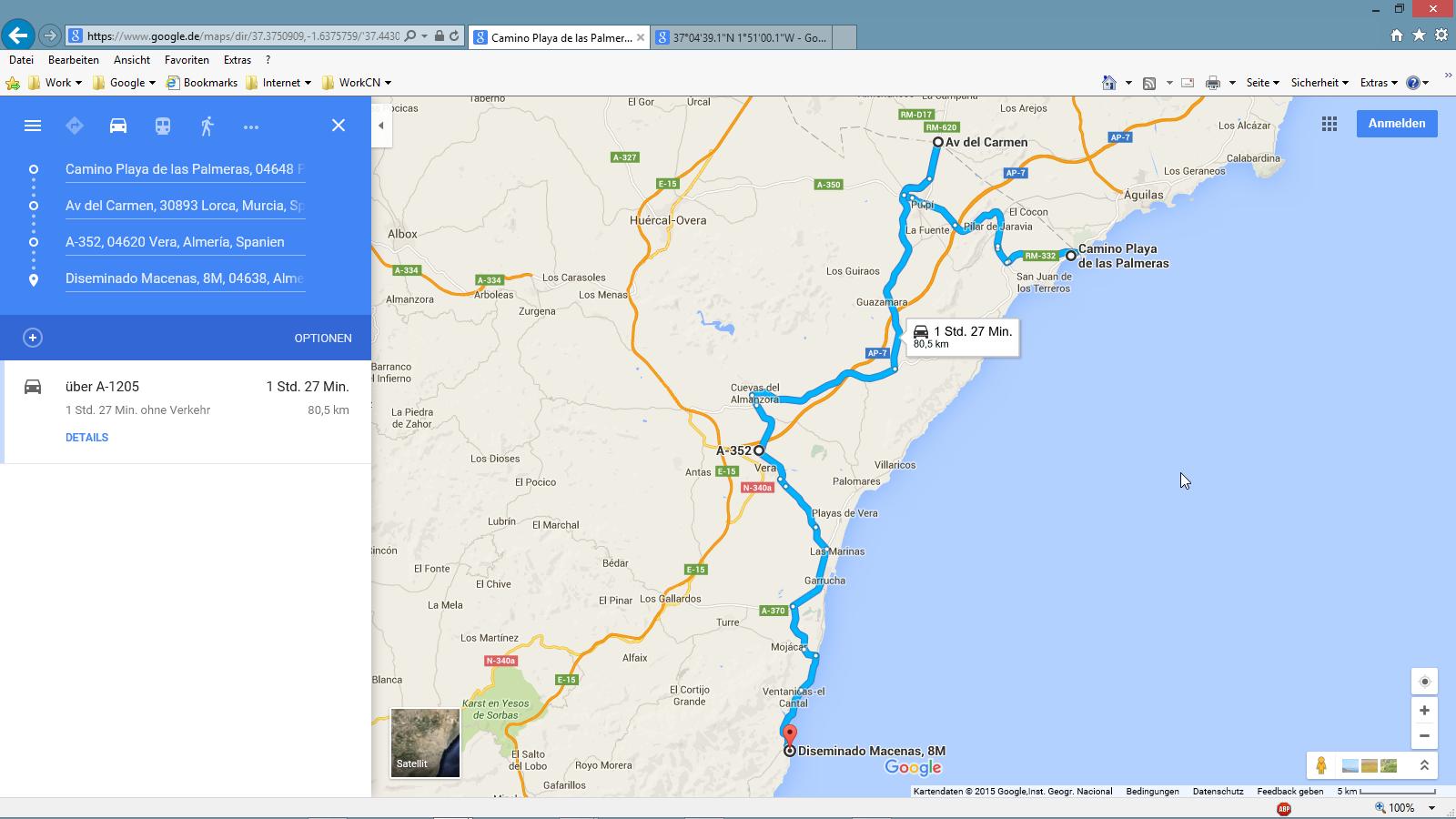Open route OPTIONEN
Screen dimensions: 1456x819
[323, 338]
